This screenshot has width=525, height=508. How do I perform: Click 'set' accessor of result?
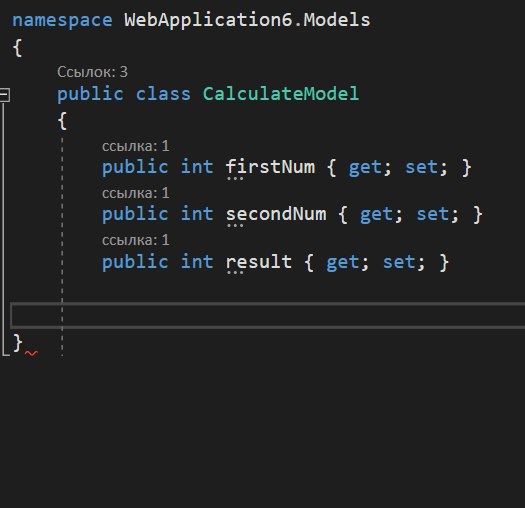click(399, 262)
